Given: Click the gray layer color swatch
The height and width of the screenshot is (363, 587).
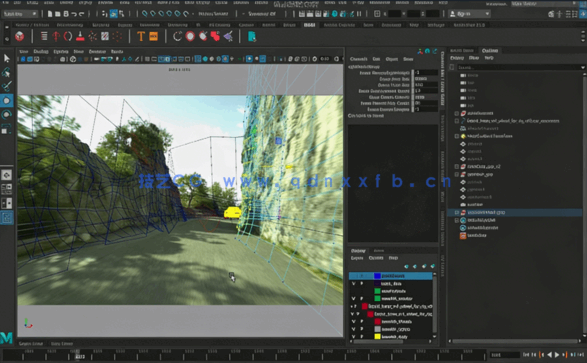Looking at the screenshot, I should (377, 329).
